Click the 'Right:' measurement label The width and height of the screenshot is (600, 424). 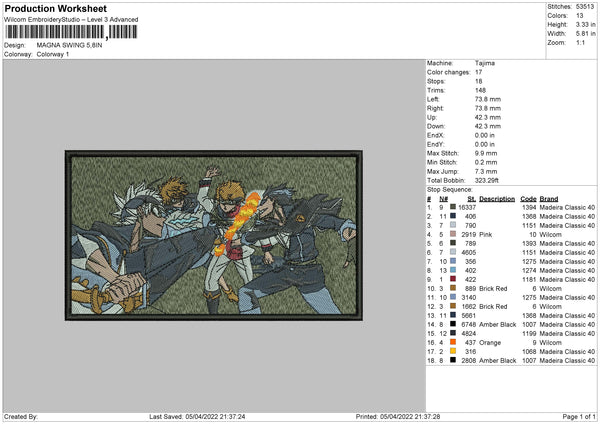[435, 108]
